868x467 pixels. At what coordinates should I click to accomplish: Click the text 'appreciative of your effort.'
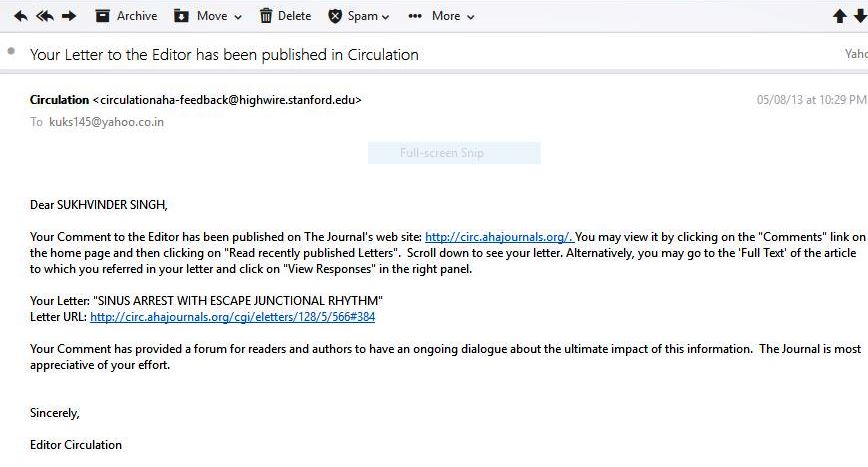coord(100,365)
